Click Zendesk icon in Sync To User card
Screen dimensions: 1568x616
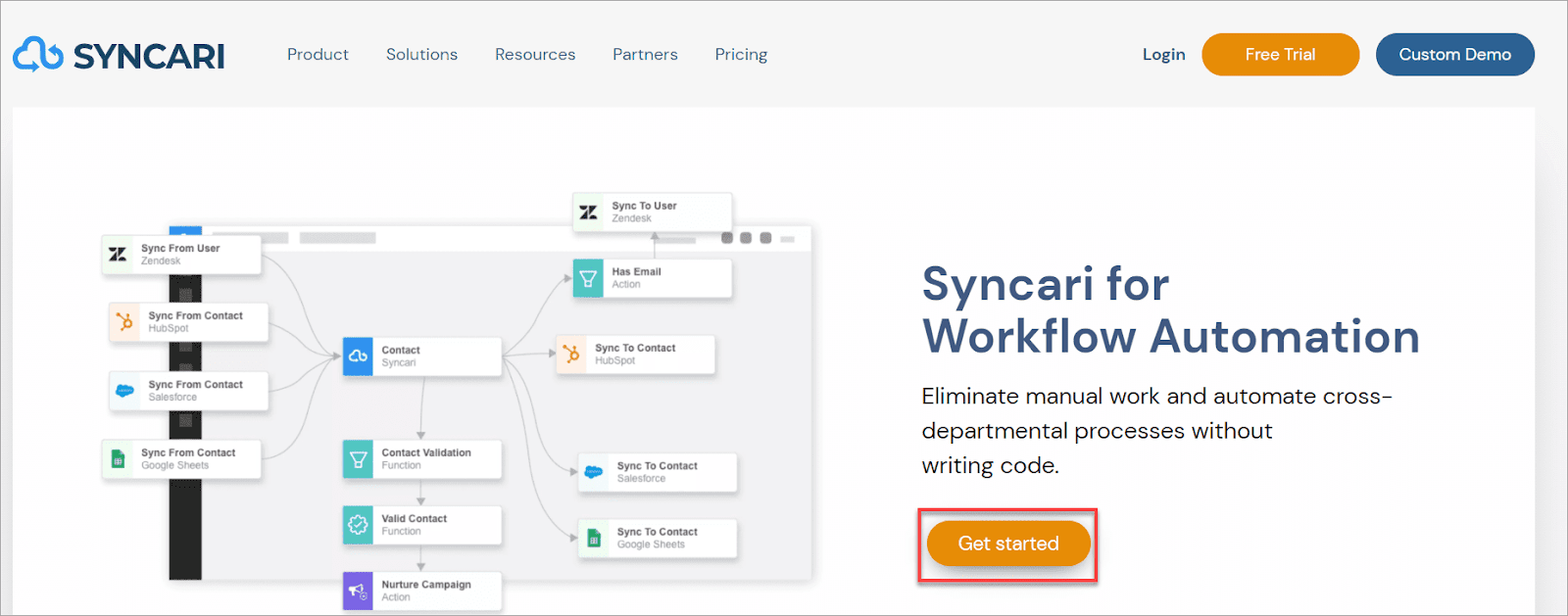[x=588, y=213]
